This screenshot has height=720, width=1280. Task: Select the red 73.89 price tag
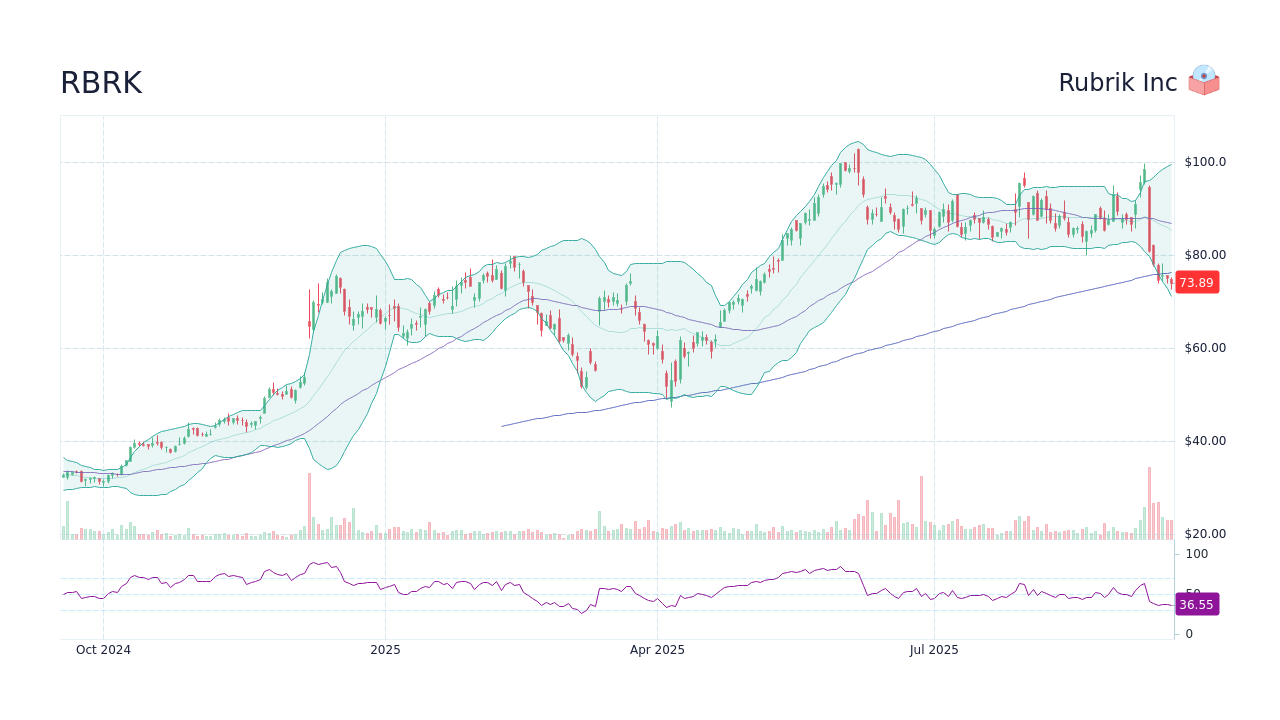pos(1197,282)
